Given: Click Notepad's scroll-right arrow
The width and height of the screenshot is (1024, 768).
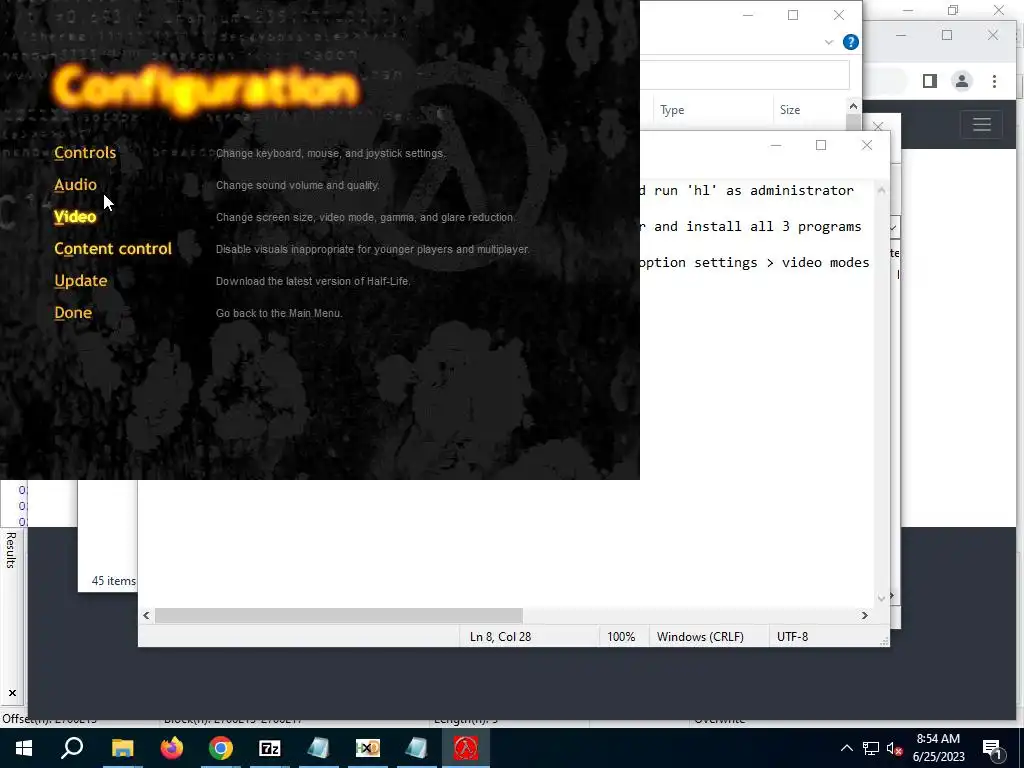Looking at the screenshot, I should (865, 615).
